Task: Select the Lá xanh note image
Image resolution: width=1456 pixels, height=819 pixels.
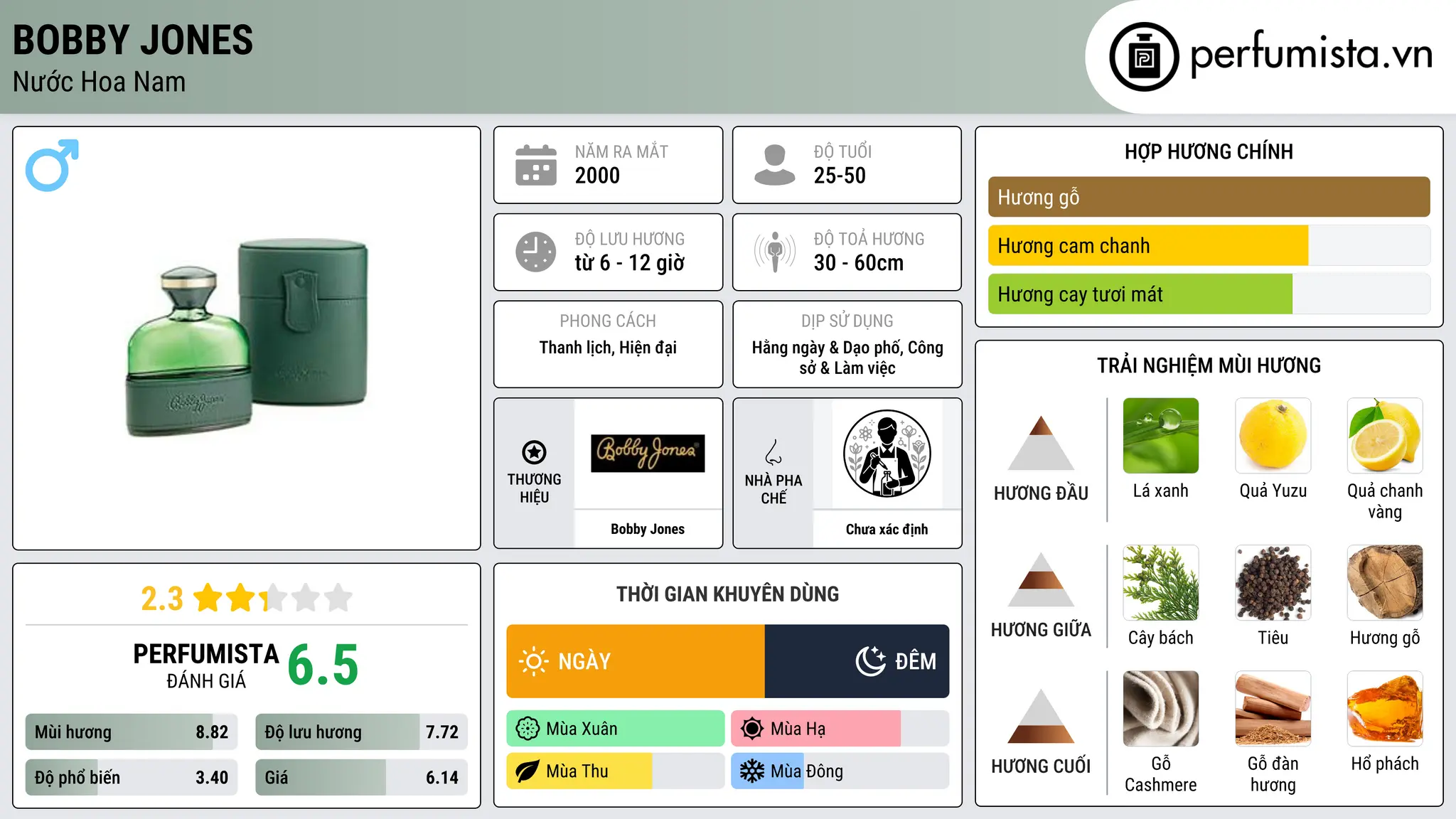Action: (x=1161, y=436)
